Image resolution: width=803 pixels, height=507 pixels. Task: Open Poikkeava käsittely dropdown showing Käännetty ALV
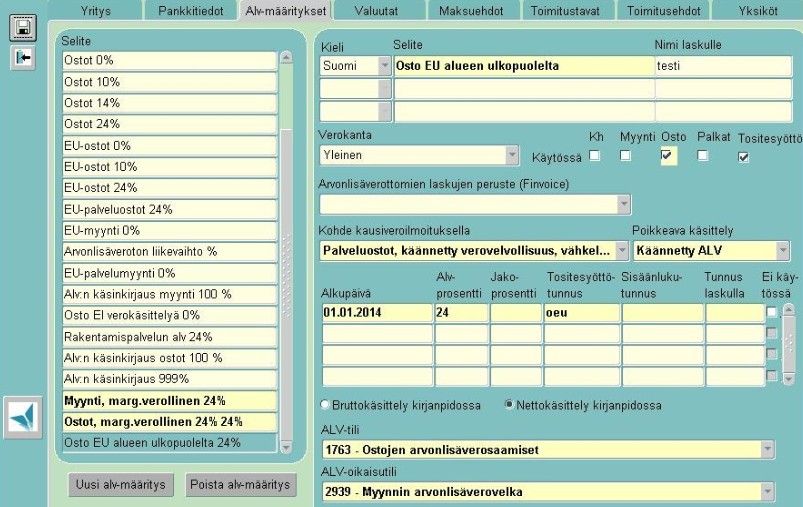coord(783,251)
